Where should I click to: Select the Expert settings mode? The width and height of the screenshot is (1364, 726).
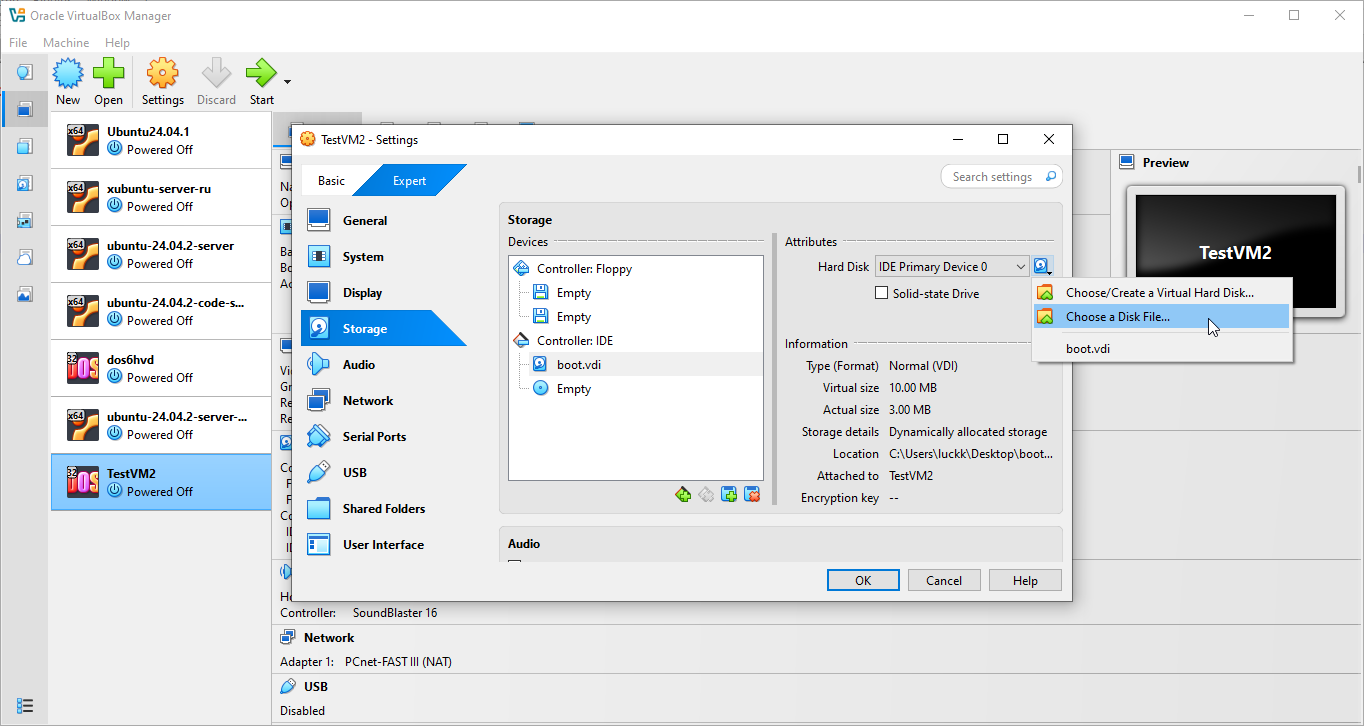tap(409, 180)
